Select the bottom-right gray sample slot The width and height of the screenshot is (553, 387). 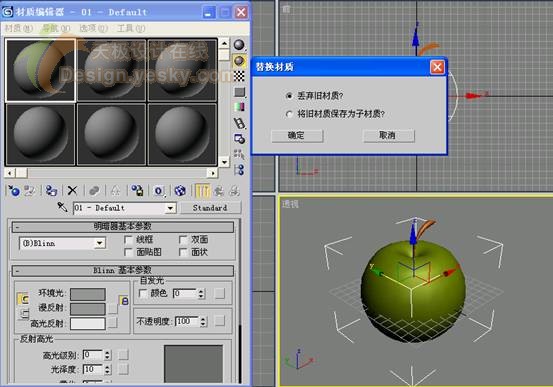point(182,134)
